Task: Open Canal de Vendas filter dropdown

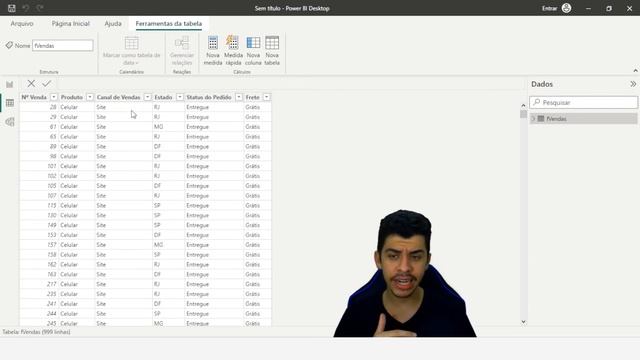Action: point(147,97)
